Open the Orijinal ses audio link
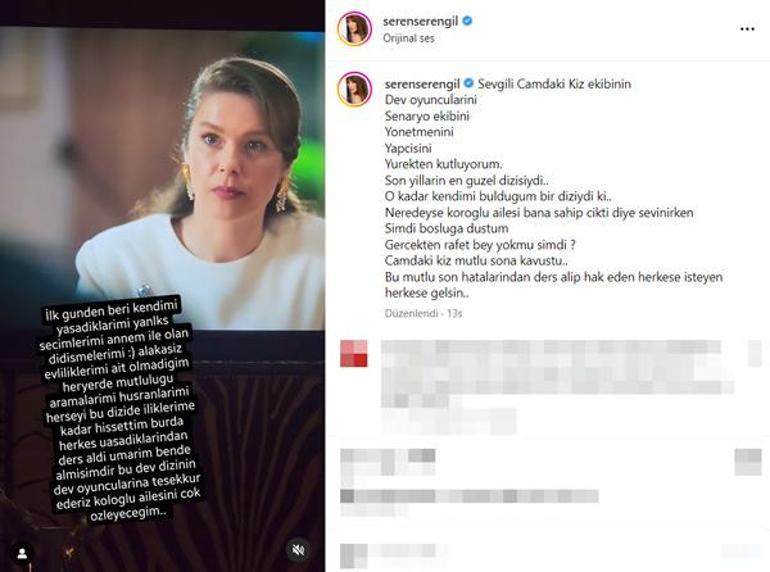This screenshot has width=770, height=572. (409, 38)
